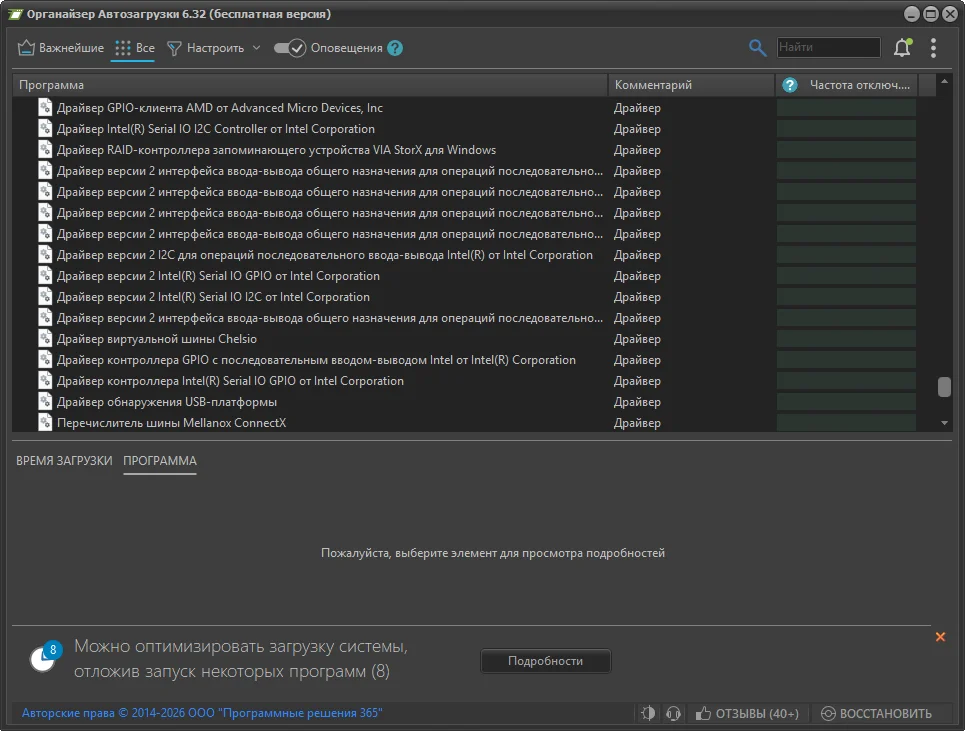Image resolution: width=965 pixels, height=731 pixels.
Task: Select Драйвер контроллера Intel(R) Serial IO GPIO
Action: coord(465,380)
